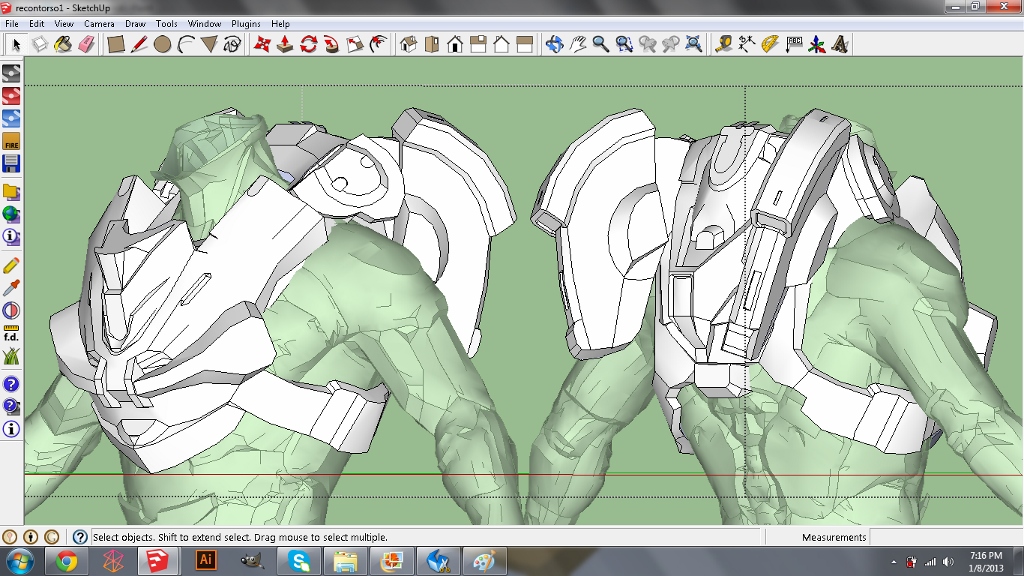Click the f.d. plugin button
Image resolution: width=1024 pixels, height=576 pixels.
pyautogui.click(x=11, y=333)
